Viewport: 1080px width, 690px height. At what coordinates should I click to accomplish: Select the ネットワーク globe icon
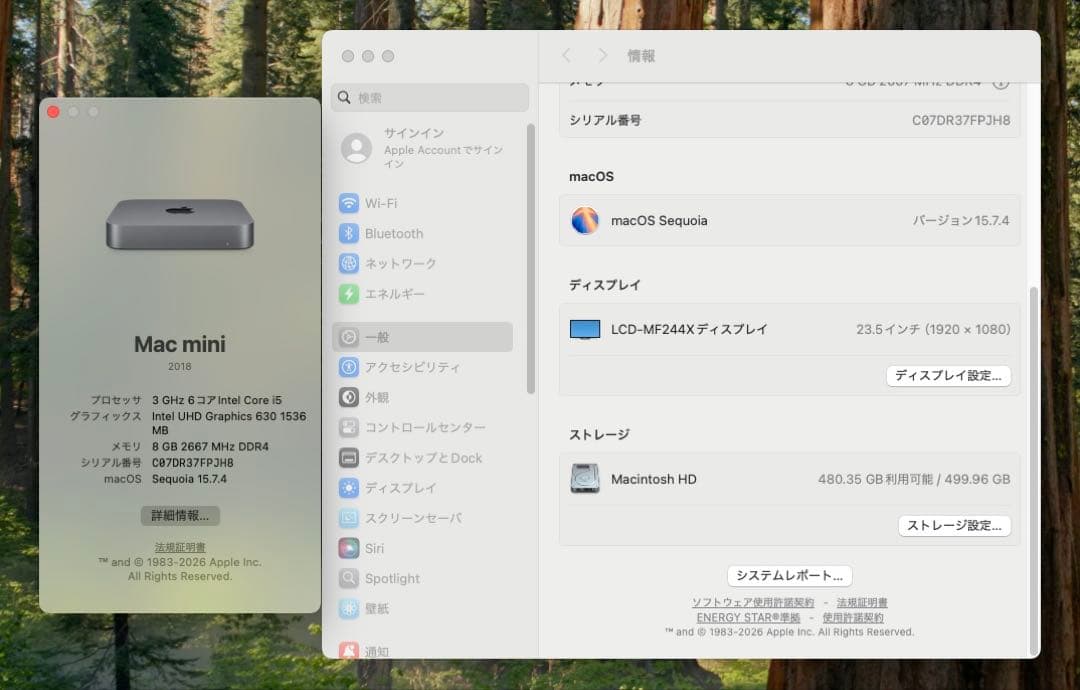point(349,263)
